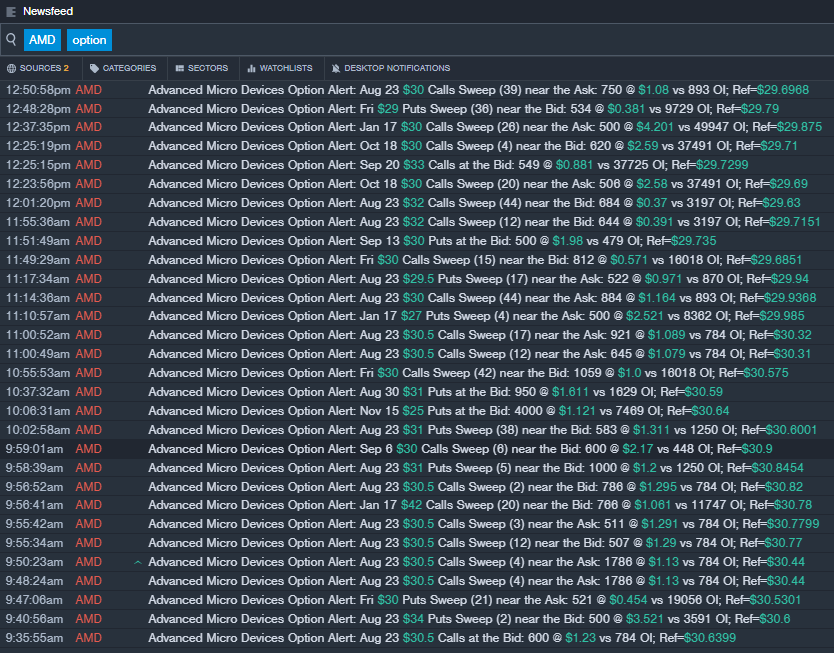The height and width of the screenshot is (653, 834).
Task: Select the 9:56:41am Jan 17 $42 Calls headline
Action: pos(480,505)
